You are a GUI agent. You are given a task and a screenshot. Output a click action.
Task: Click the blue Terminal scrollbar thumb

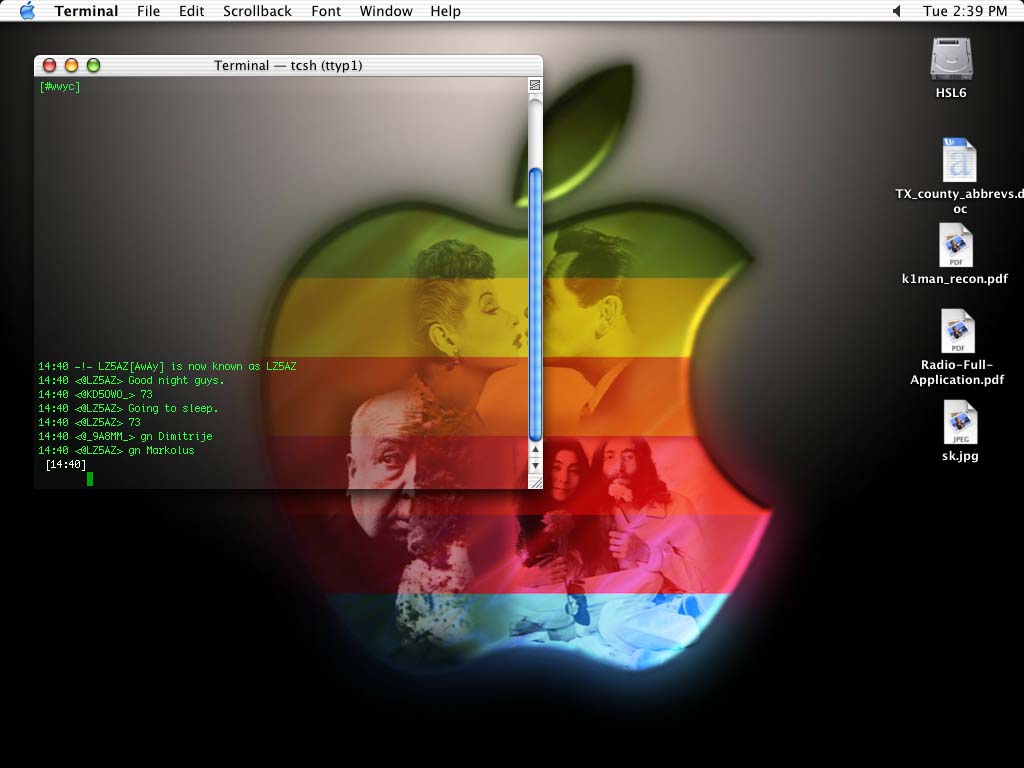[535, 304]
